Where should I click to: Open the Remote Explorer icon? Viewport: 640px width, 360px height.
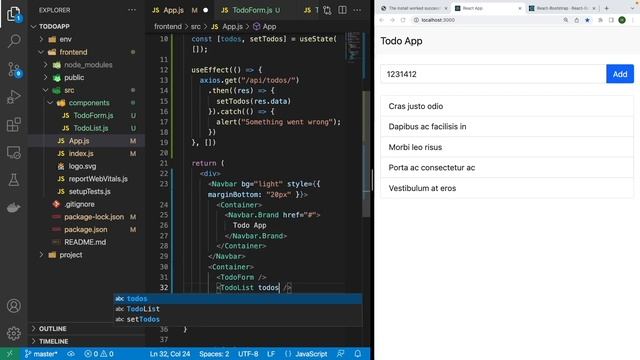(x=13, y=153)
